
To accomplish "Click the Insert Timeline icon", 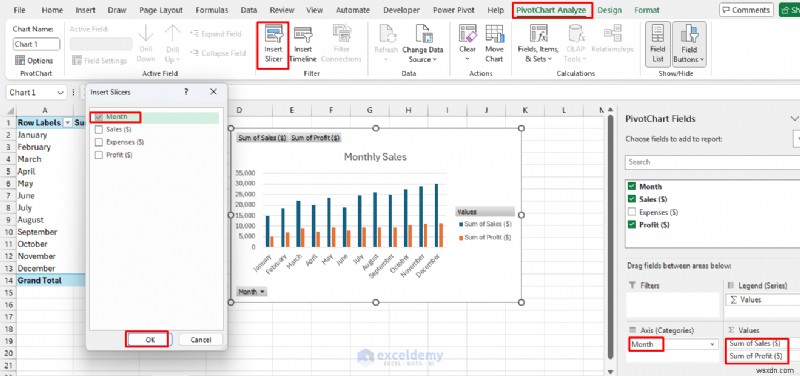I will [x=303, y=34].
